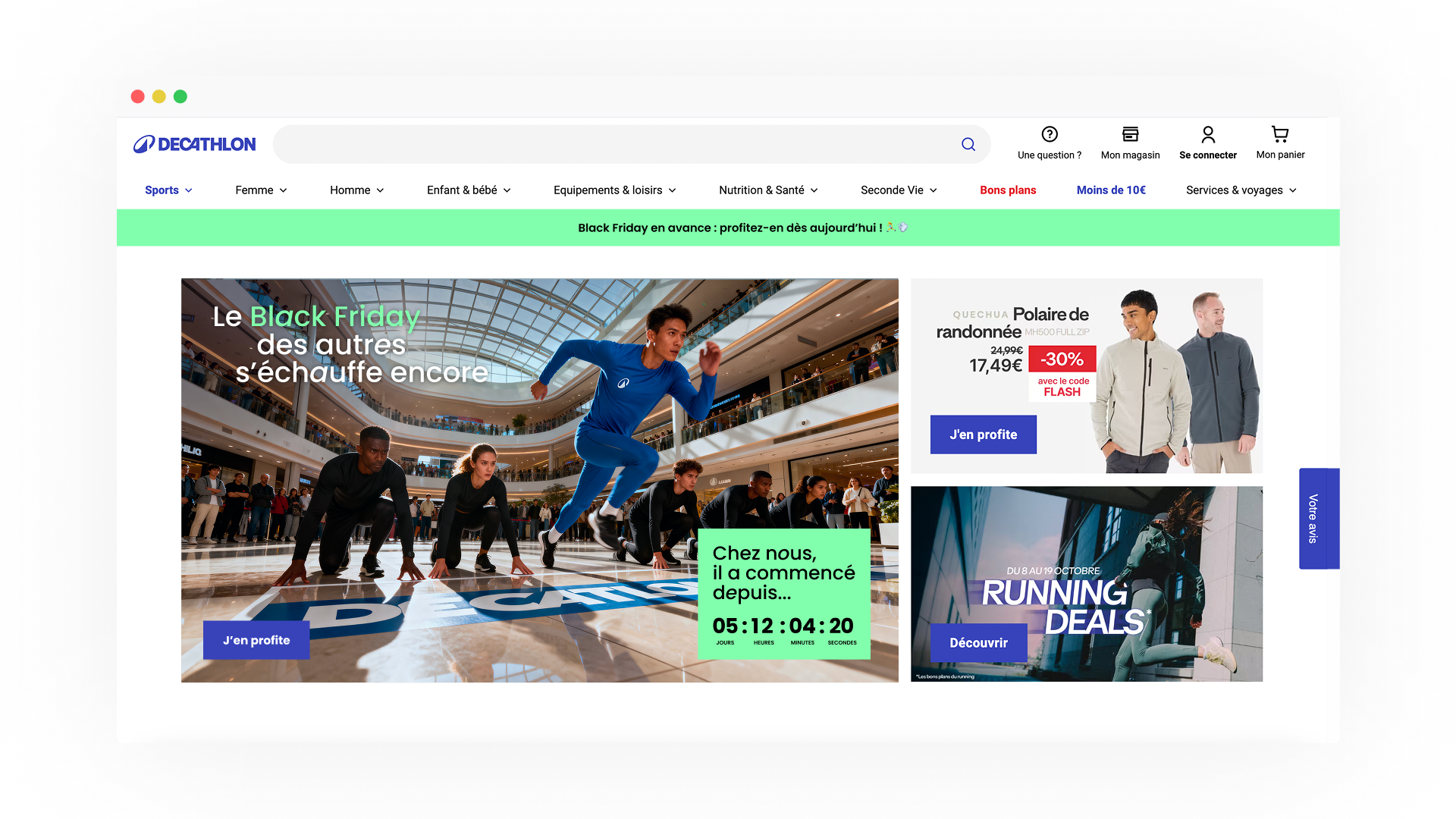Expand the Homme dropdown chevron
The height and width of the screenshot is (819, 1456).
[x=380, y=190]
